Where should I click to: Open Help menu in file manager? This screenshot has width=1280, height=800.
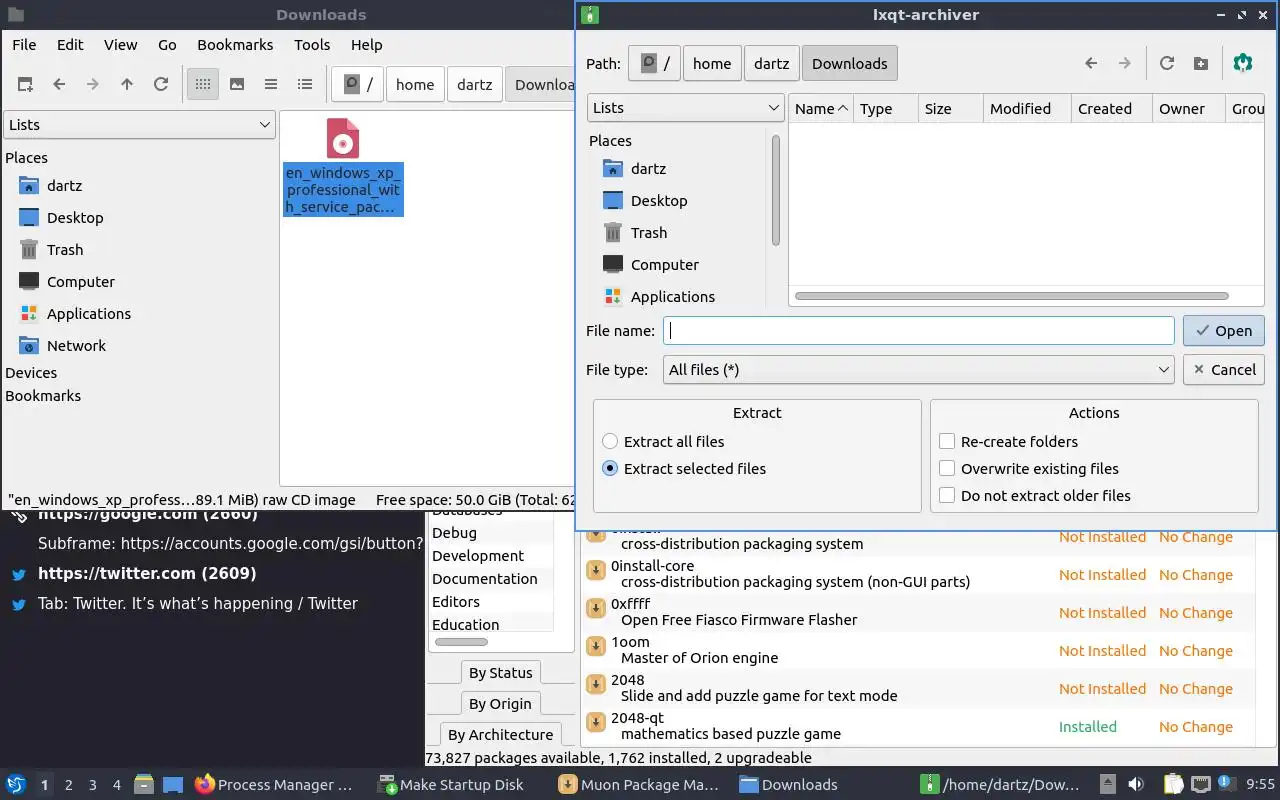tap(366, 45)
